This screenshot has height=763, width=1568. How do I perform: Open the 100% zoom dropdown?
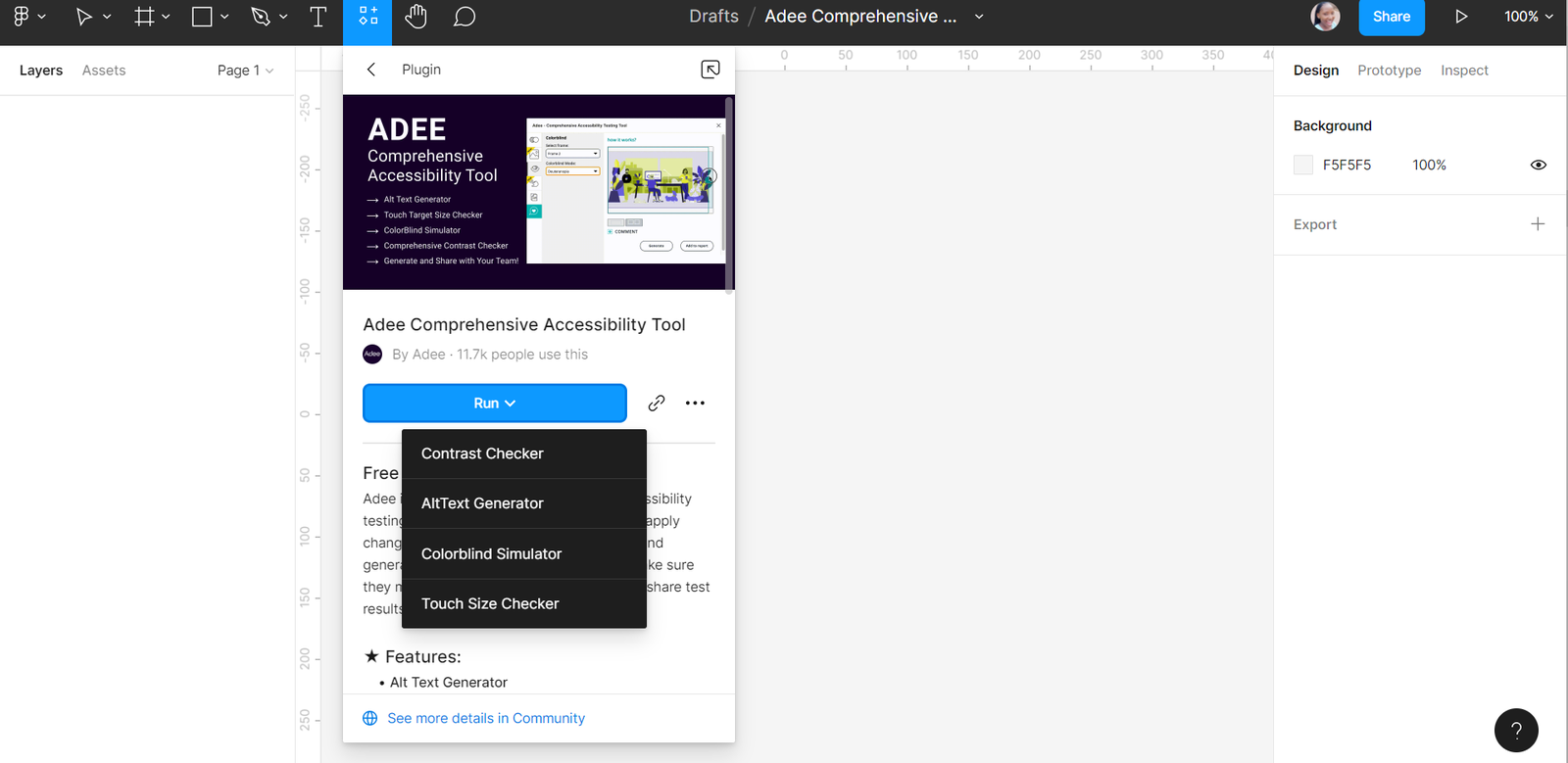pyautogui.click(x=1528, y=17)
